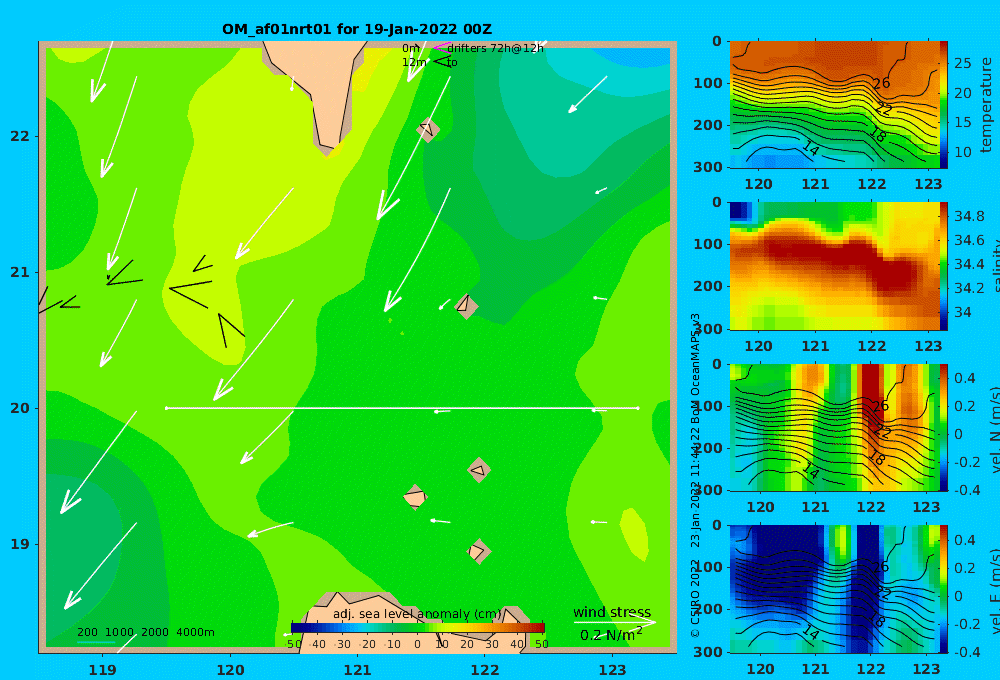Click the sea level anomaly colorbar
The width and height of the screenshot is (1000, 680).
click(418, 628)
